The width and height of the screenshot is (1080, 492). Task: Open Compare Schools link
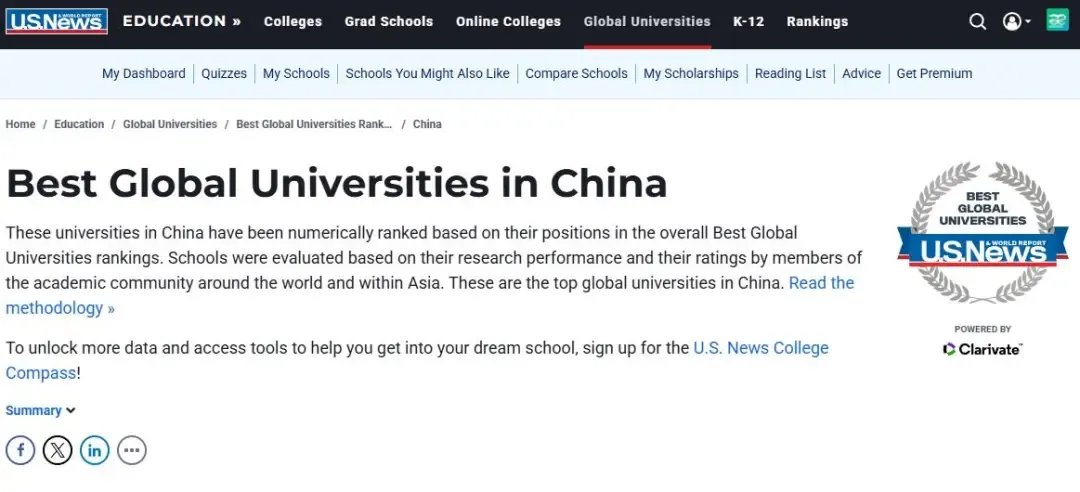point(577,74)
